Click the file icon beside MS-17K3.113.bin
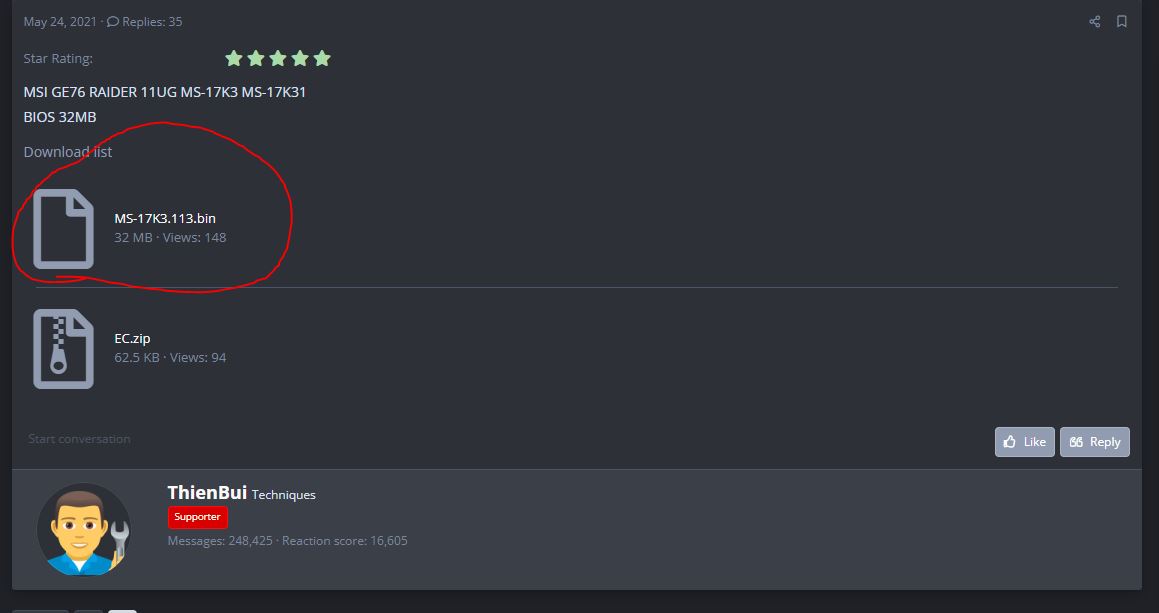The width and height of the screenshot is (1159, 613). (x=64, y=229)
